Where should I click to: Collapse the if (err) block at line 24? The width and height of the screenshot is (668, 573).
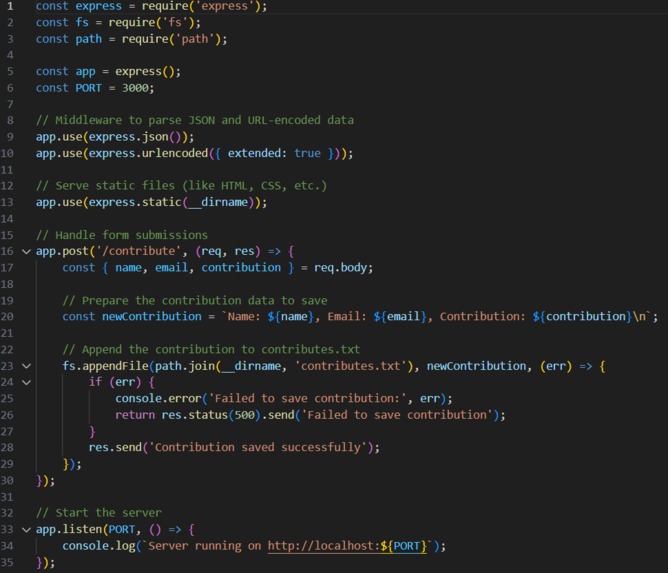click(x=26, y=382)
